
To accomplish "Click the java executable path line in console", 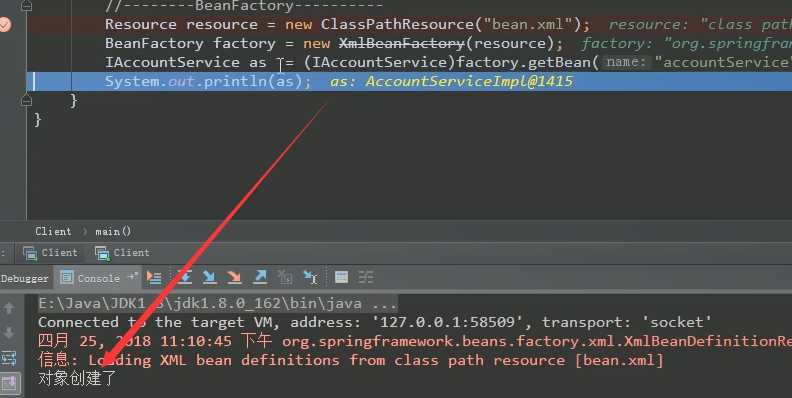I will pyautogui.click(x=218, y=304).
